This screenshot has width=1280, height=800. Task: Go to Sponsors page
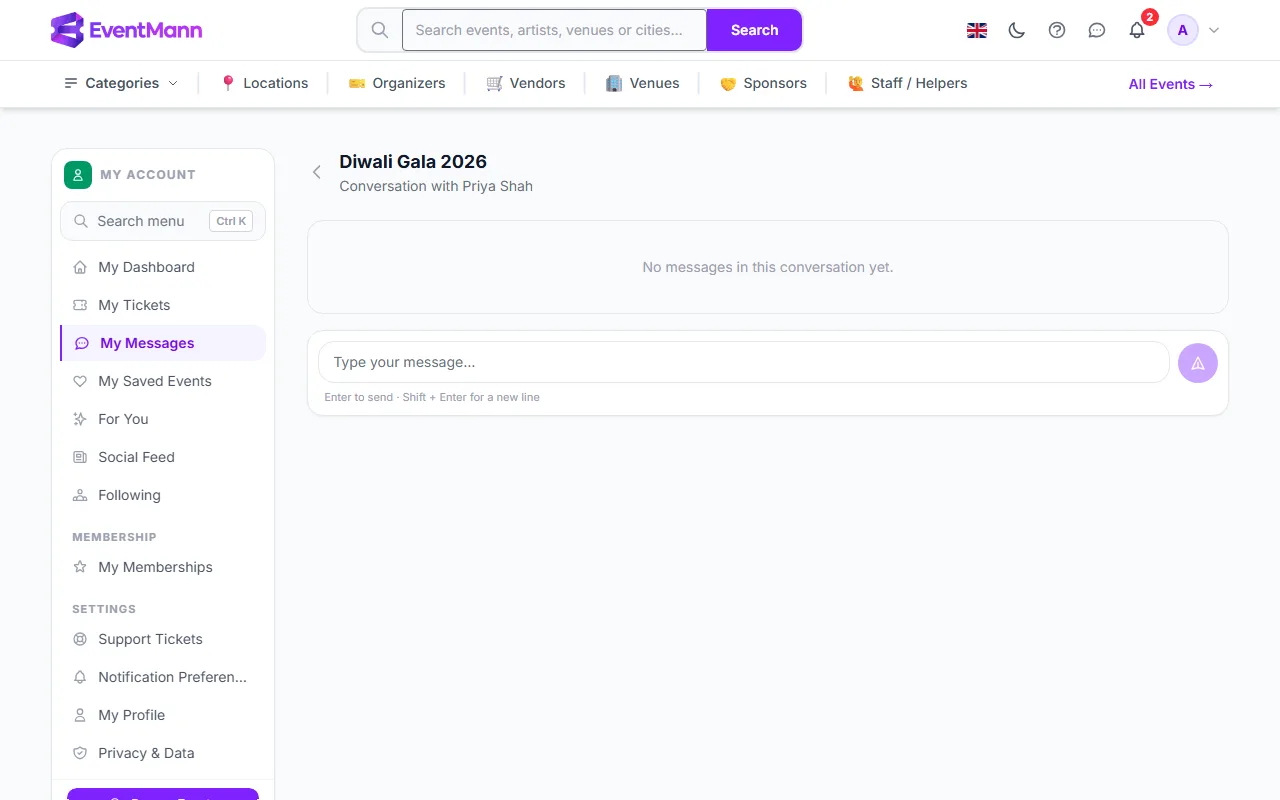tap(763, 83)
